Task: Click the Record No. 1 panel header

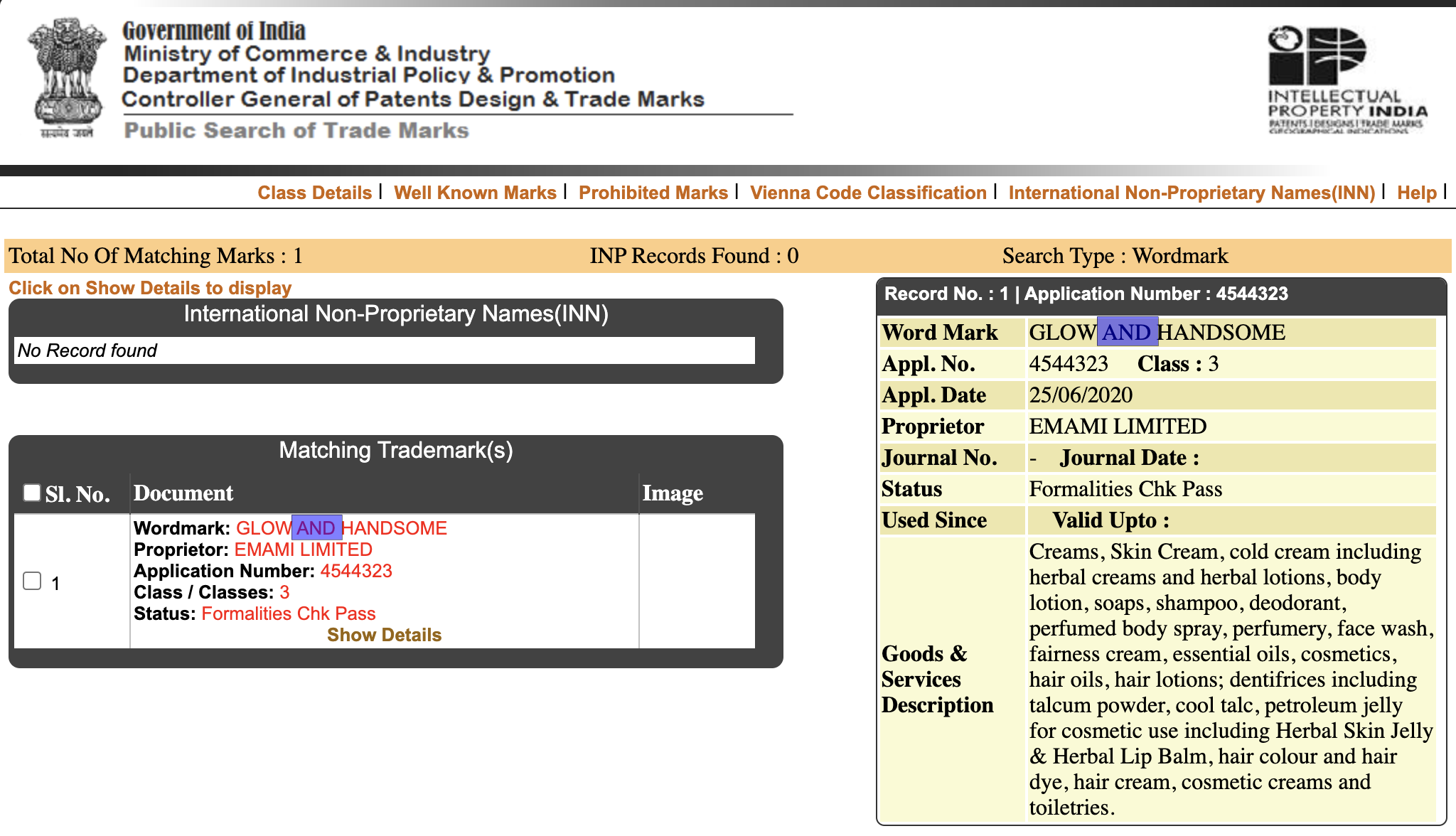Action: 1162,294
